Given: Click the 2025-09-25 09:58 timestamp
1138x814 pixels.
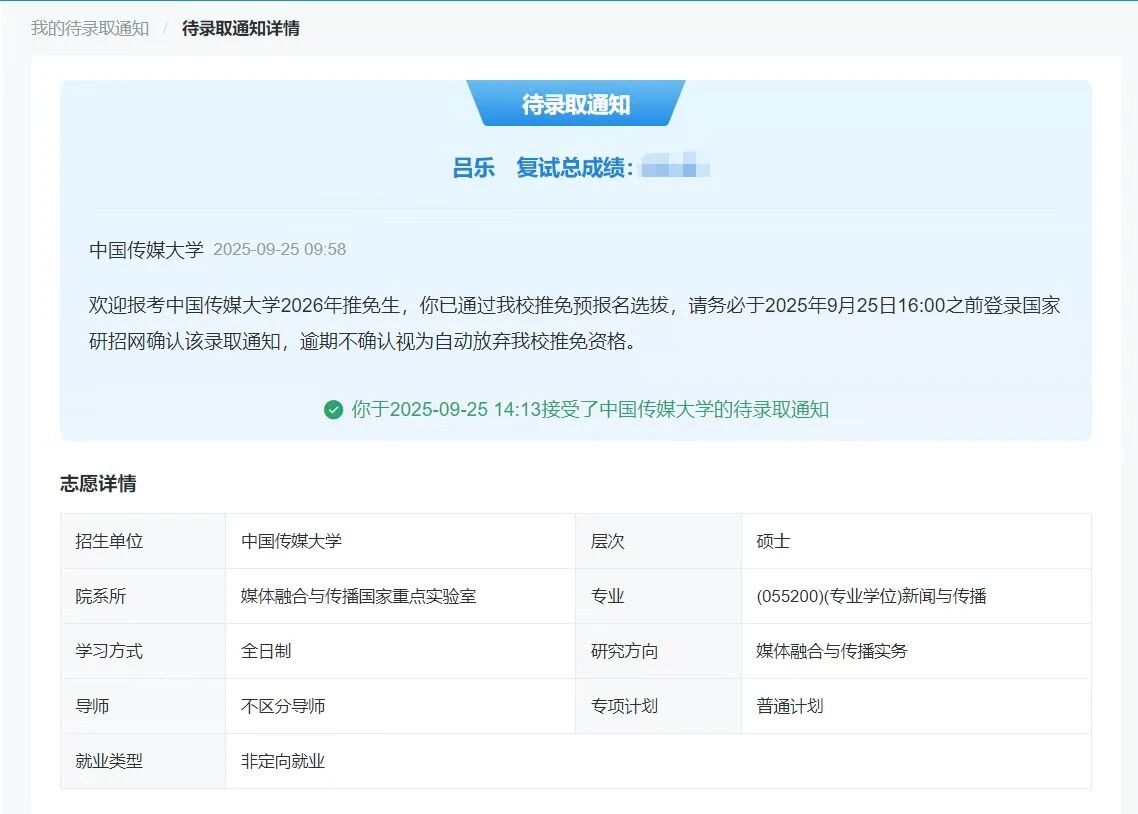Looking at the screenshot, I should pyautogui.click(x=279, y=250).
